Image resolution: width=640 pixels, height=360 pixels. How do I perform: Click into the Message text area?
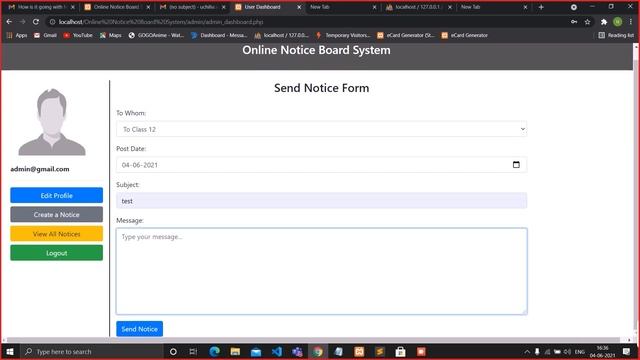[x=322, y=271]
